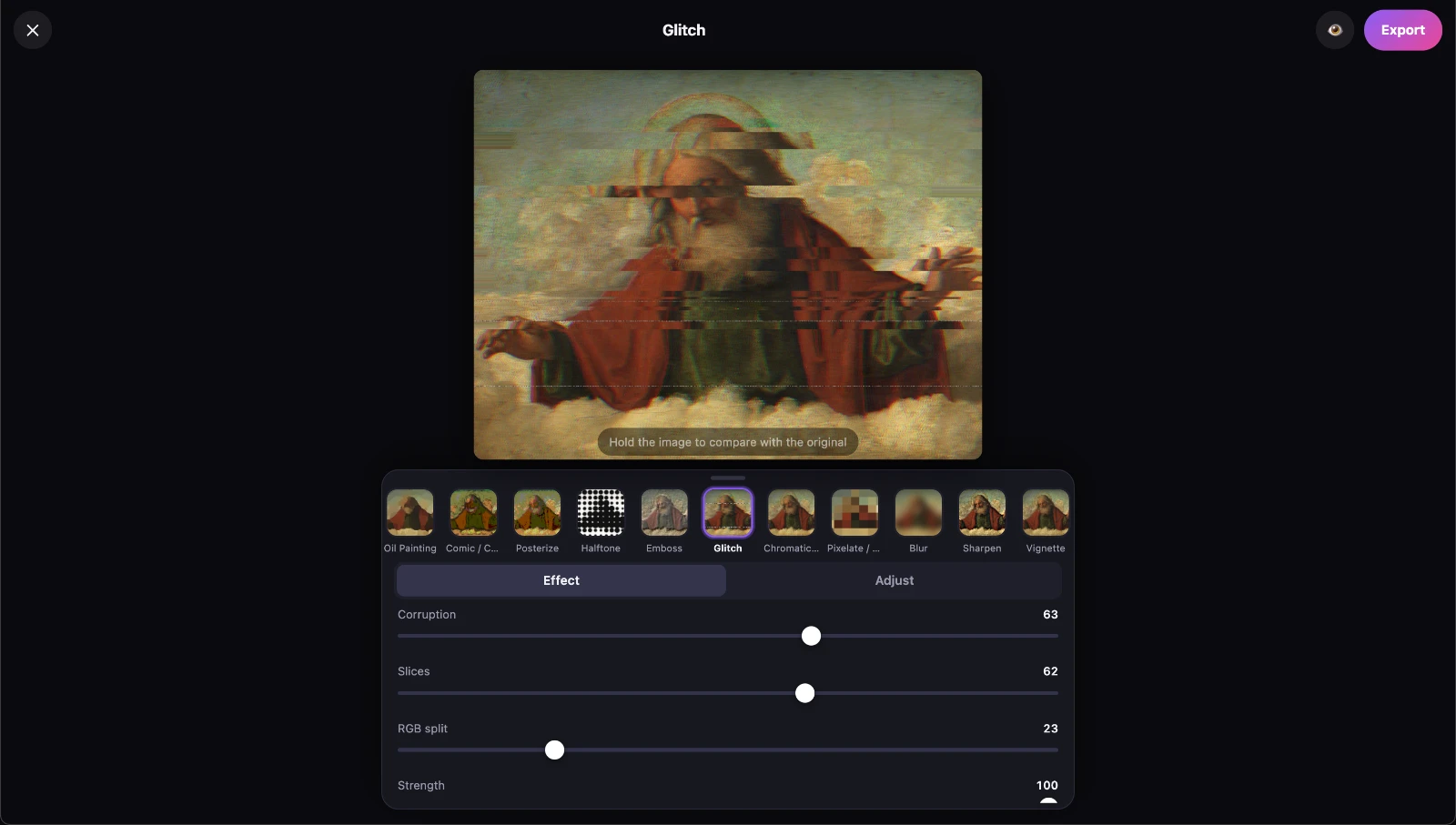Click the Strength label
This screenshot has width=1456, height=825.
point(421,785)
